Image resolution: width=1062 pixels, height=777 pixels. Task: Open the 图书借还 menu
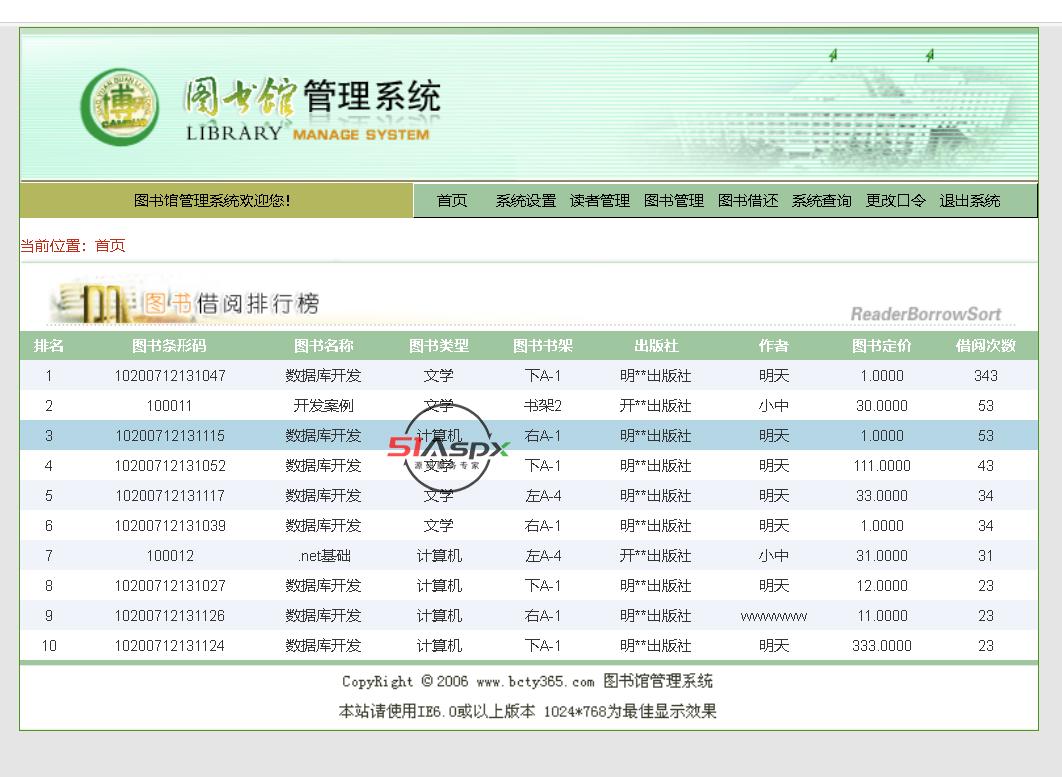[x=747, y=201]
